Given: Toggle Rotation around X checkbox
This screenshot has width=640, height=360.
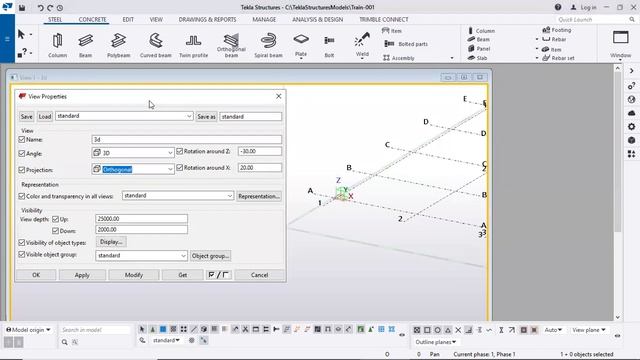Looking at the screenshot, I should point(180,167).
